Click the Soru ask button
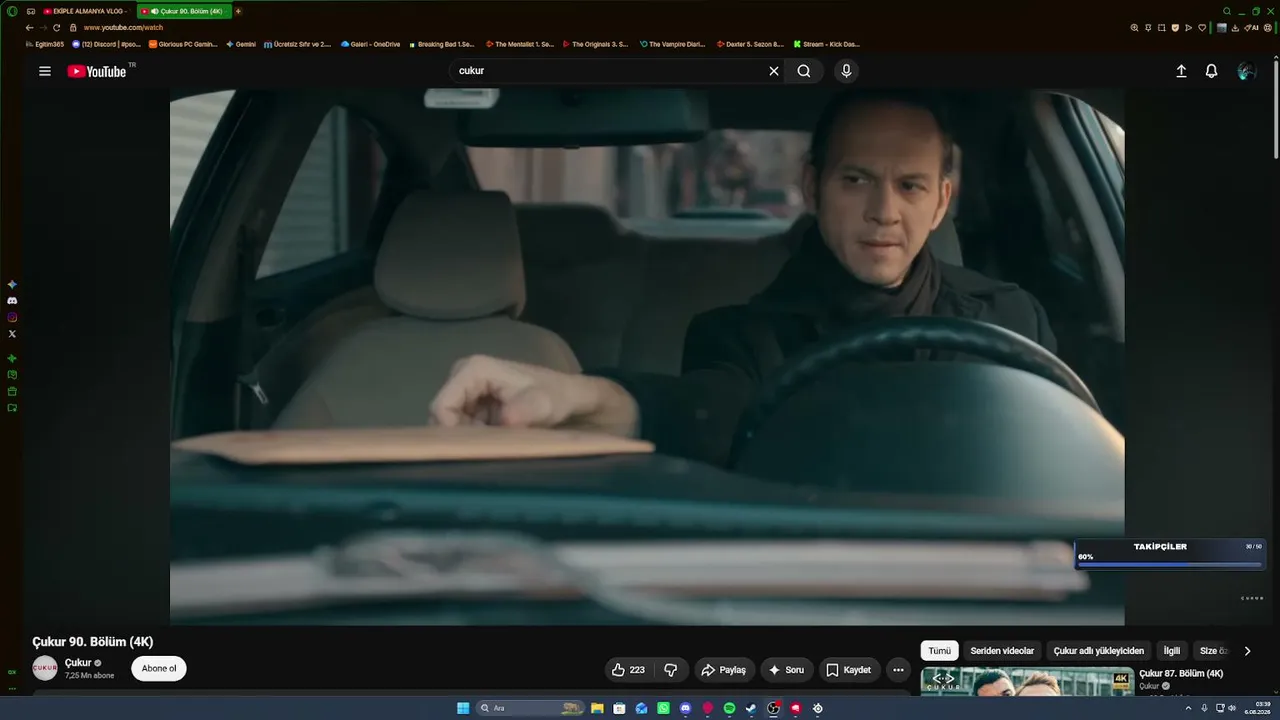The image size is (1280, 720). [786, 670]
